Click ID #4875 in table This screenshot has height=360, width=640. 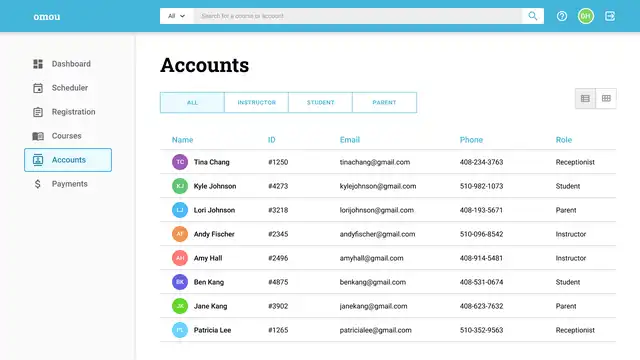pos(278,282)
